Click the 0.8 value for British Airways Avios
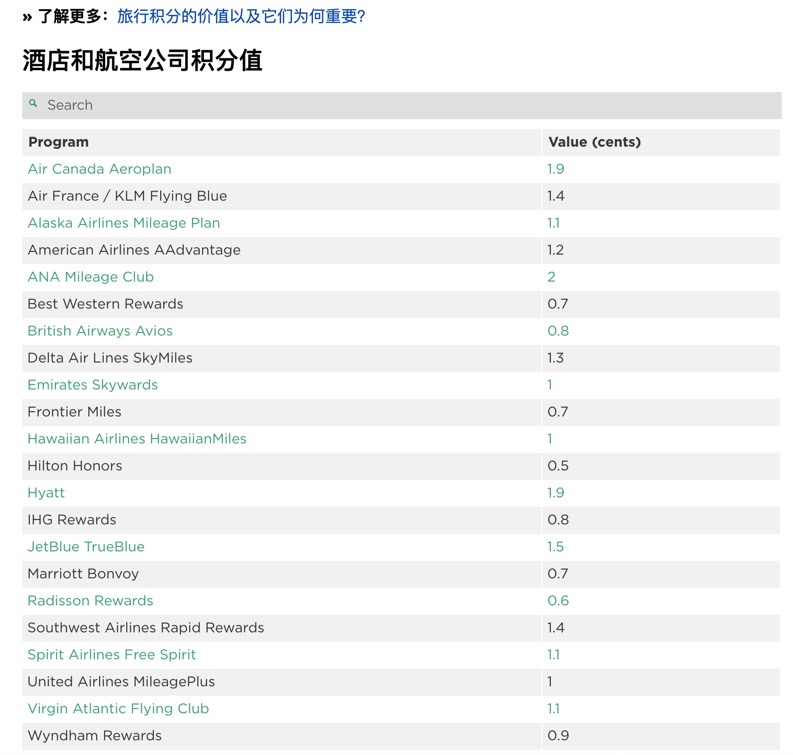Image resolution: width=793 pixels, height=755 pixels. pyautogui.click(x=558, y=331)
